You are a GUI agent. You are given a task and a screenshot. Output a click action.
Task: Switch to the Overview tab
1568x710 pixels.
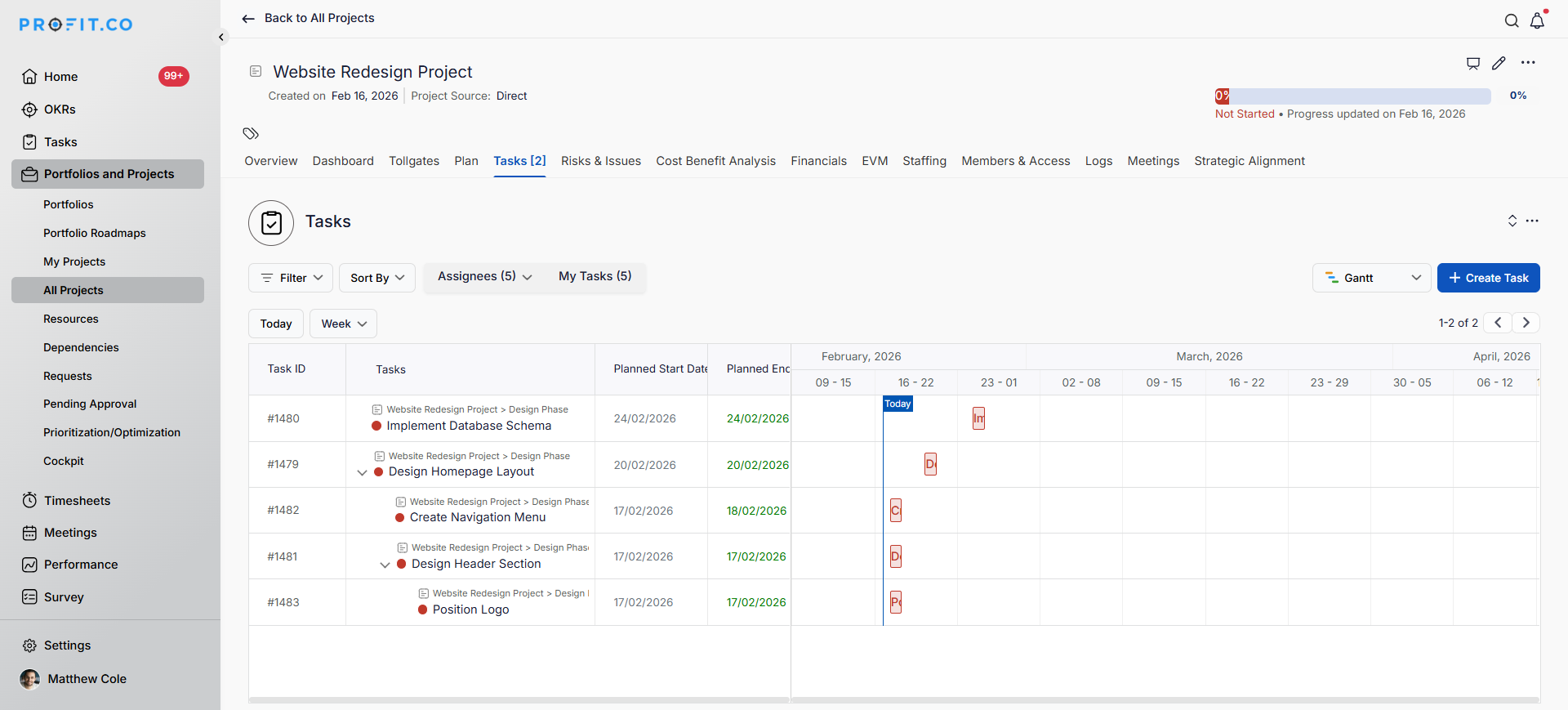pyautogui.click(x=271, y=161)
